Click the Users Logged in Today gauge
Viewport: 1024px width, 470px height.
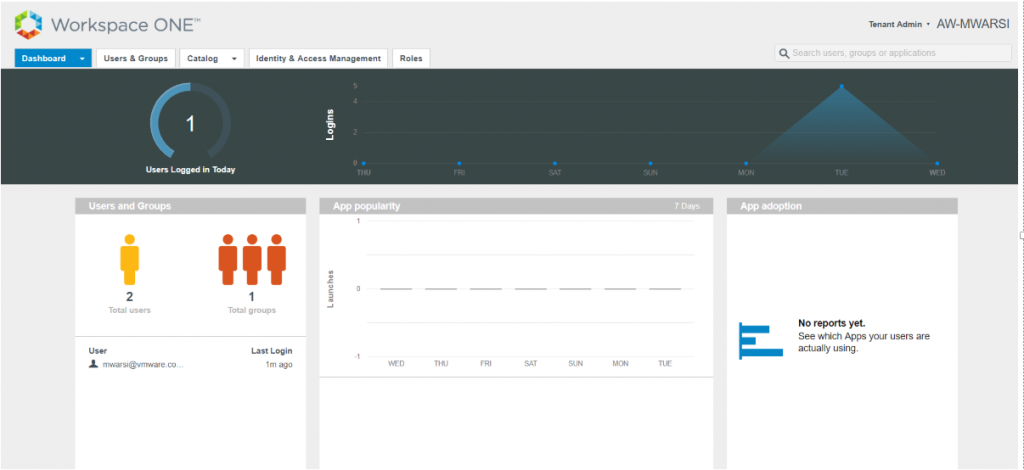tap(190, 121)
